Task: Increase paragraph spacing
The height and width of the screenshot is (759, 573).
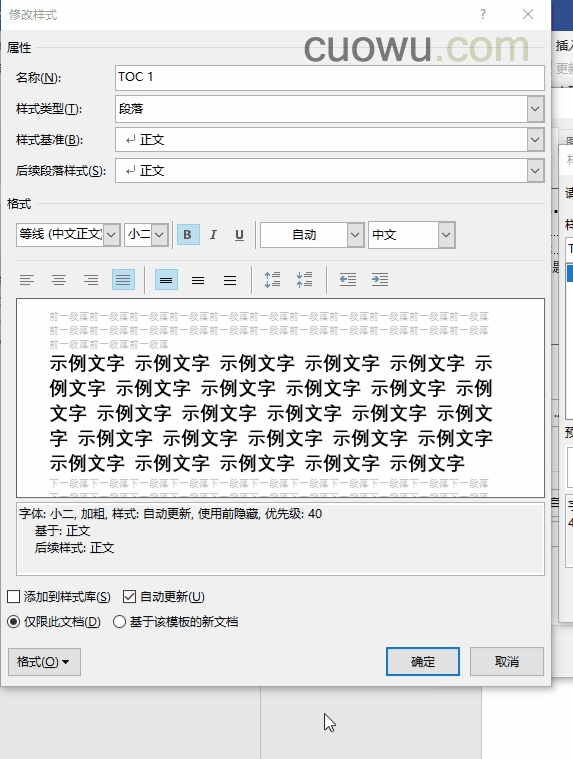Action: coord(272,280)
